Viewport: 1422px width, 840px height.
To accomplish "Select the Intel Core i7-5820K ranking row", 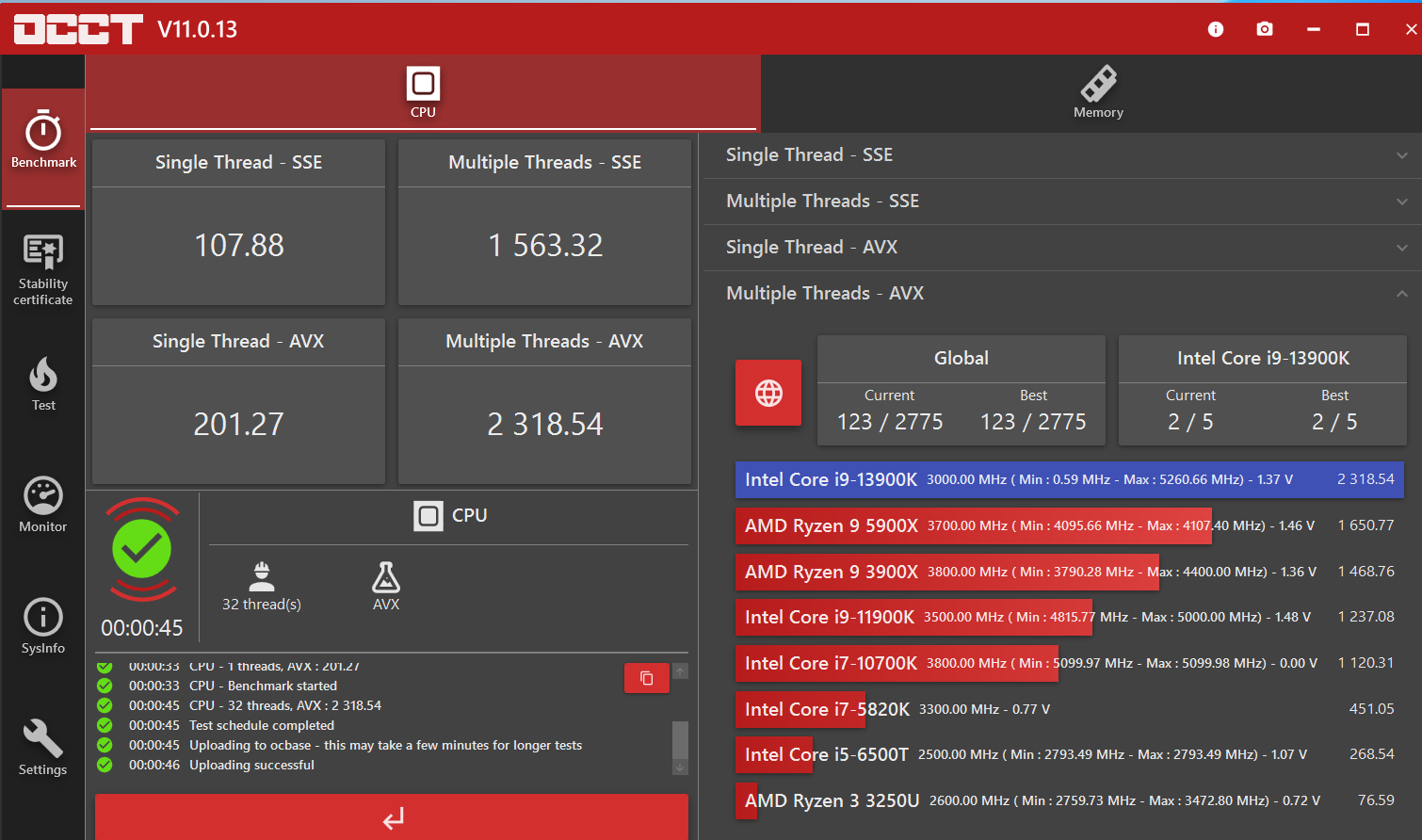I will tap(1070, 709).
